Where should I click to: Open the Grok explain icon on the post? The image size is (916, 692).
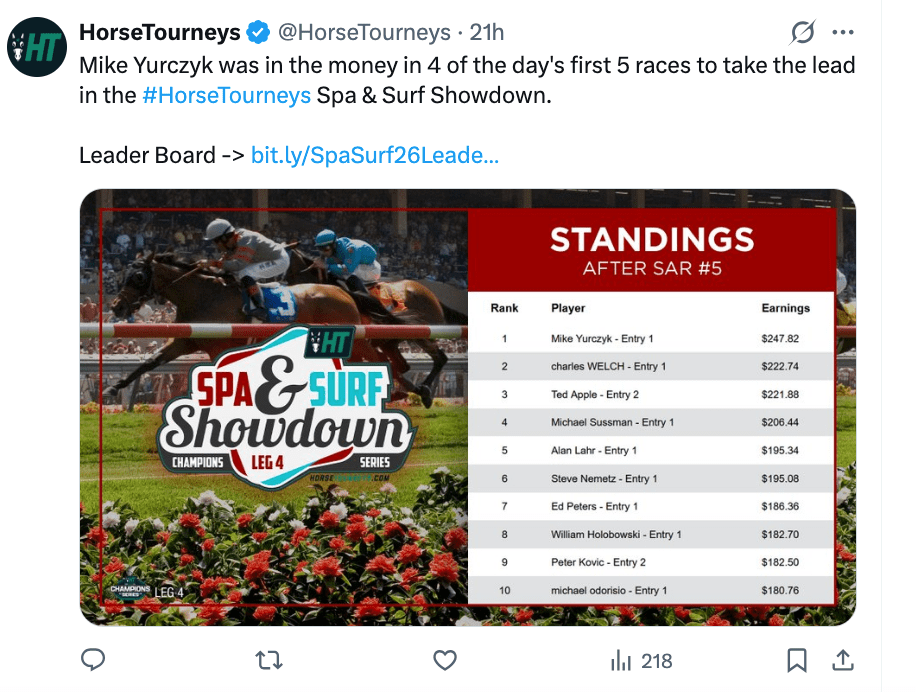point(802,32)
